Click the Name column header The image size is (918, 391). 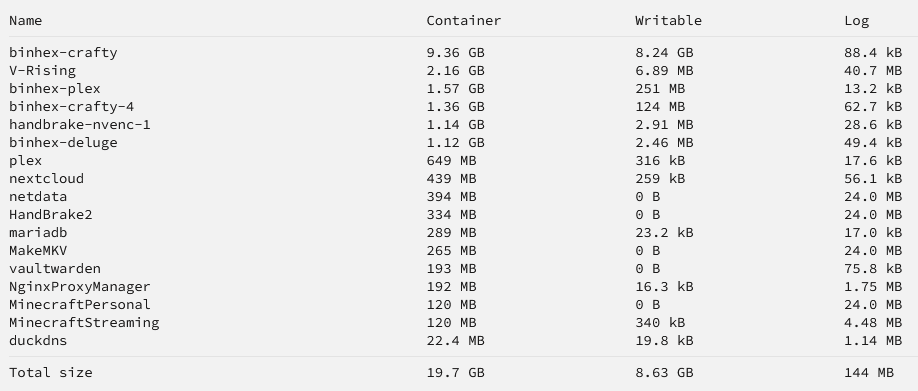[x=26, y=20]
